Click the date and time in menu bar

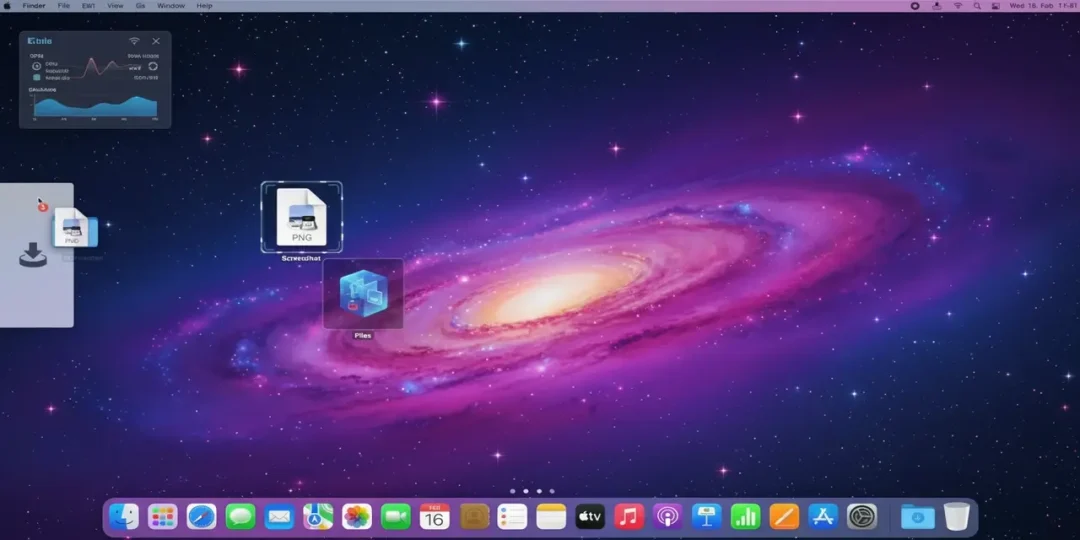[x=1043, y=6]
